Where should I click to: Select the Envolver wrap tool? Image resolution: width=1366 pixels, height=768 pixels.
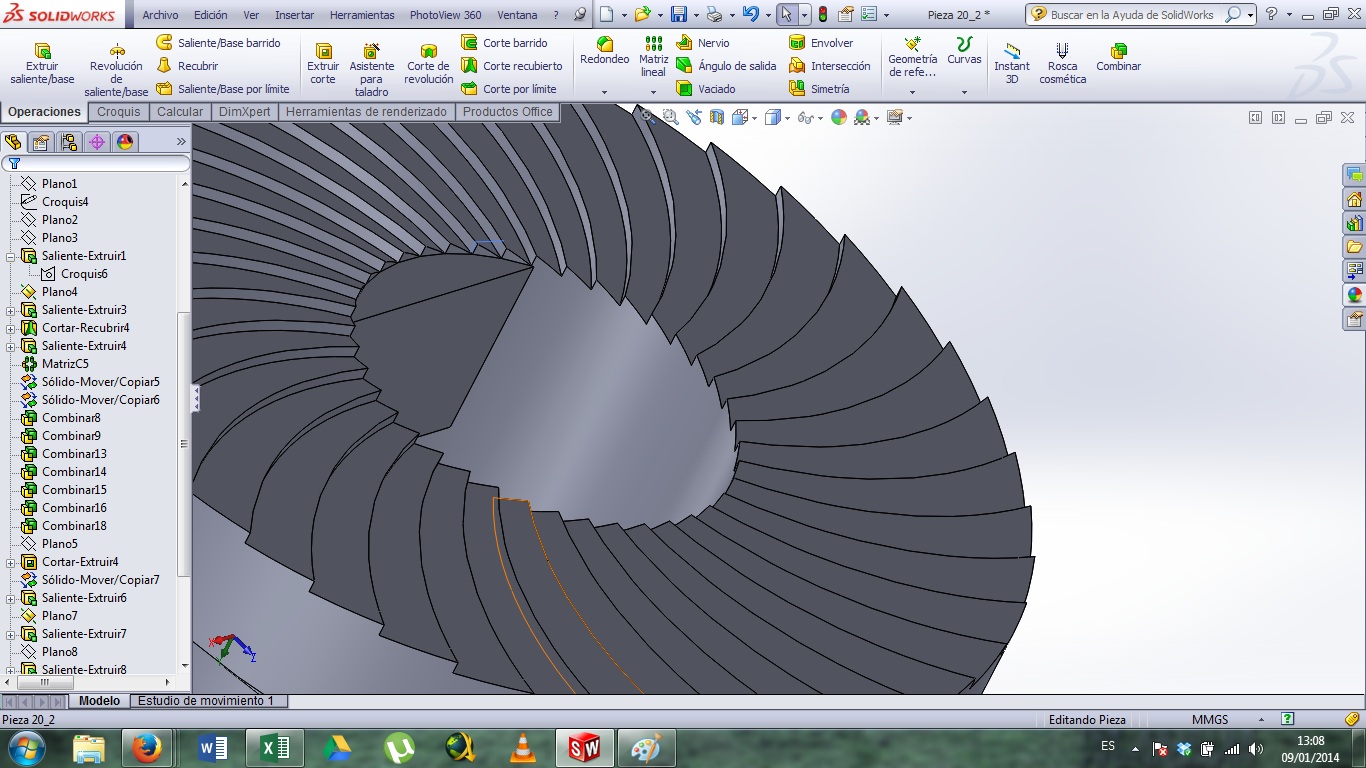point(821,43)
